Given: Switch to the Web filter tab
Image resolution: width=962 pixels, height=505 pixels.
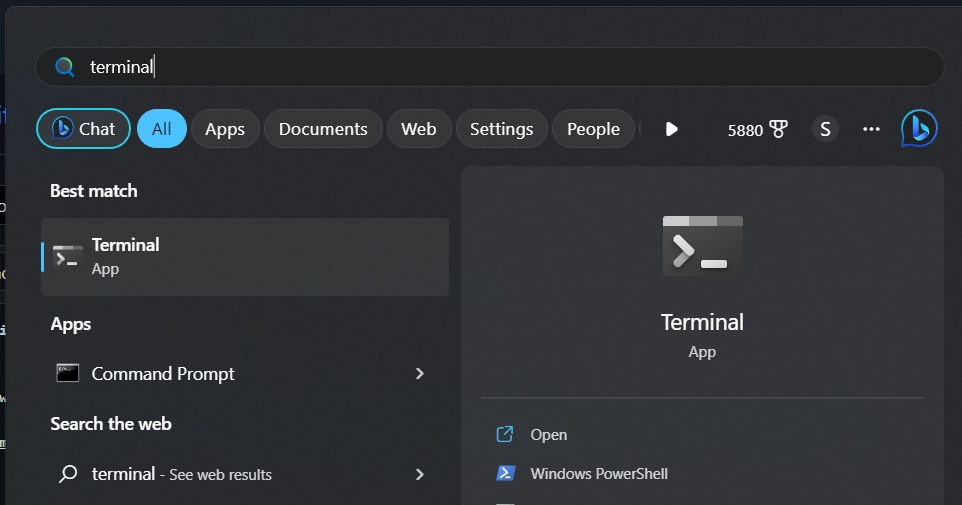Looking at the screenshot, I should 419,129.
